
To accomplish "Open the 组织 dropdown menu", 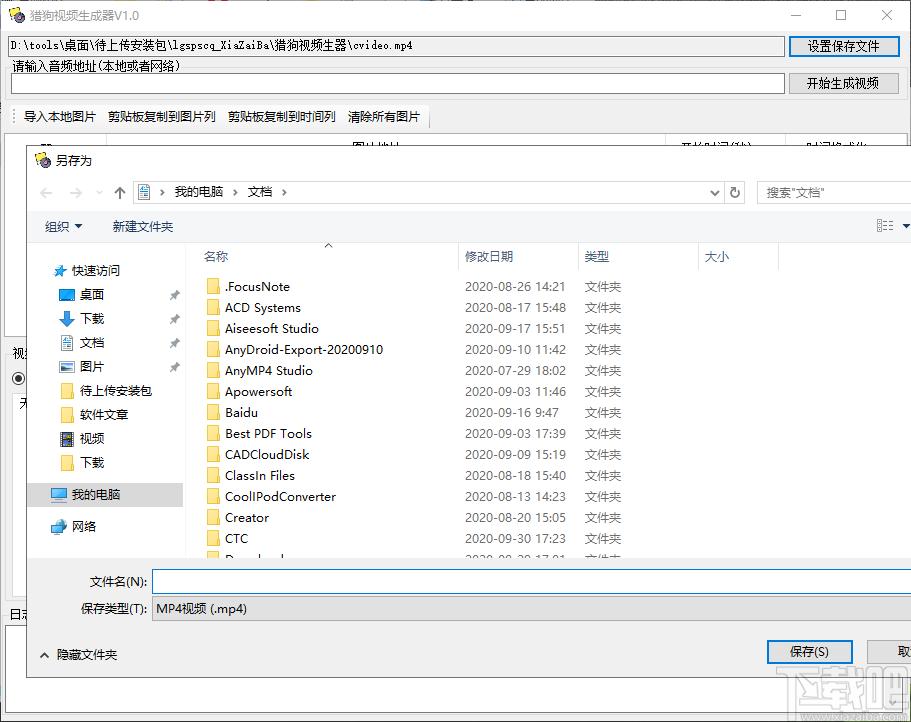I will click(x=63, y=227).
